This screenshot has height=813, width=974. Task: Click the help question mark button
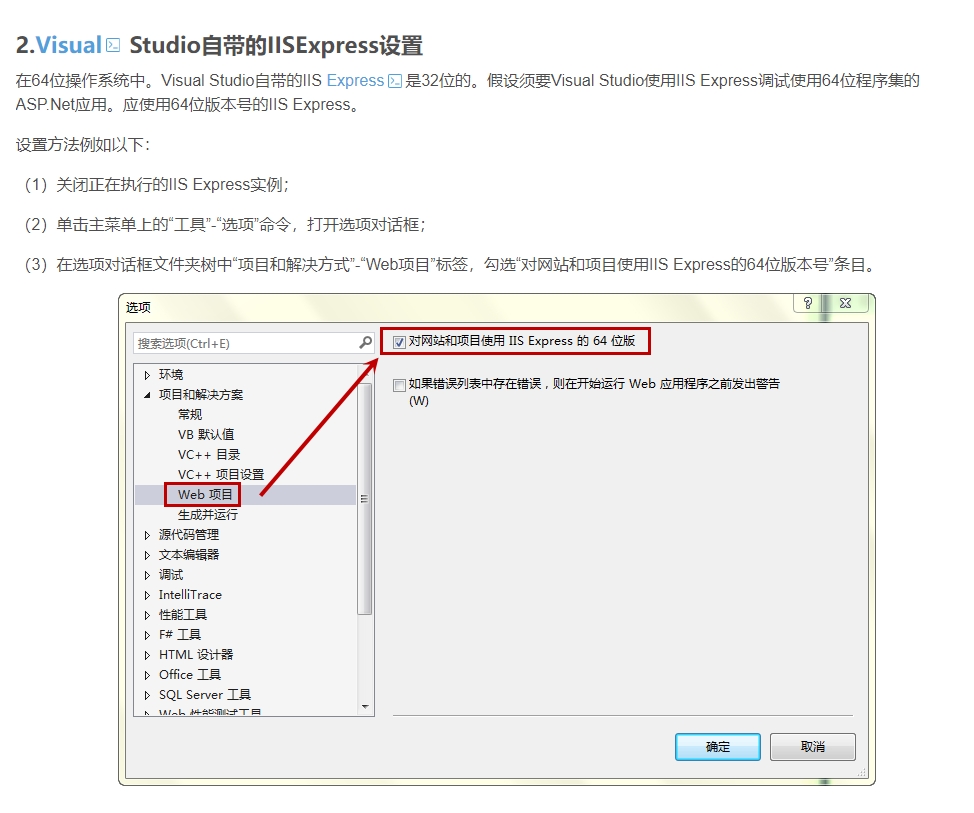(807, 303)
